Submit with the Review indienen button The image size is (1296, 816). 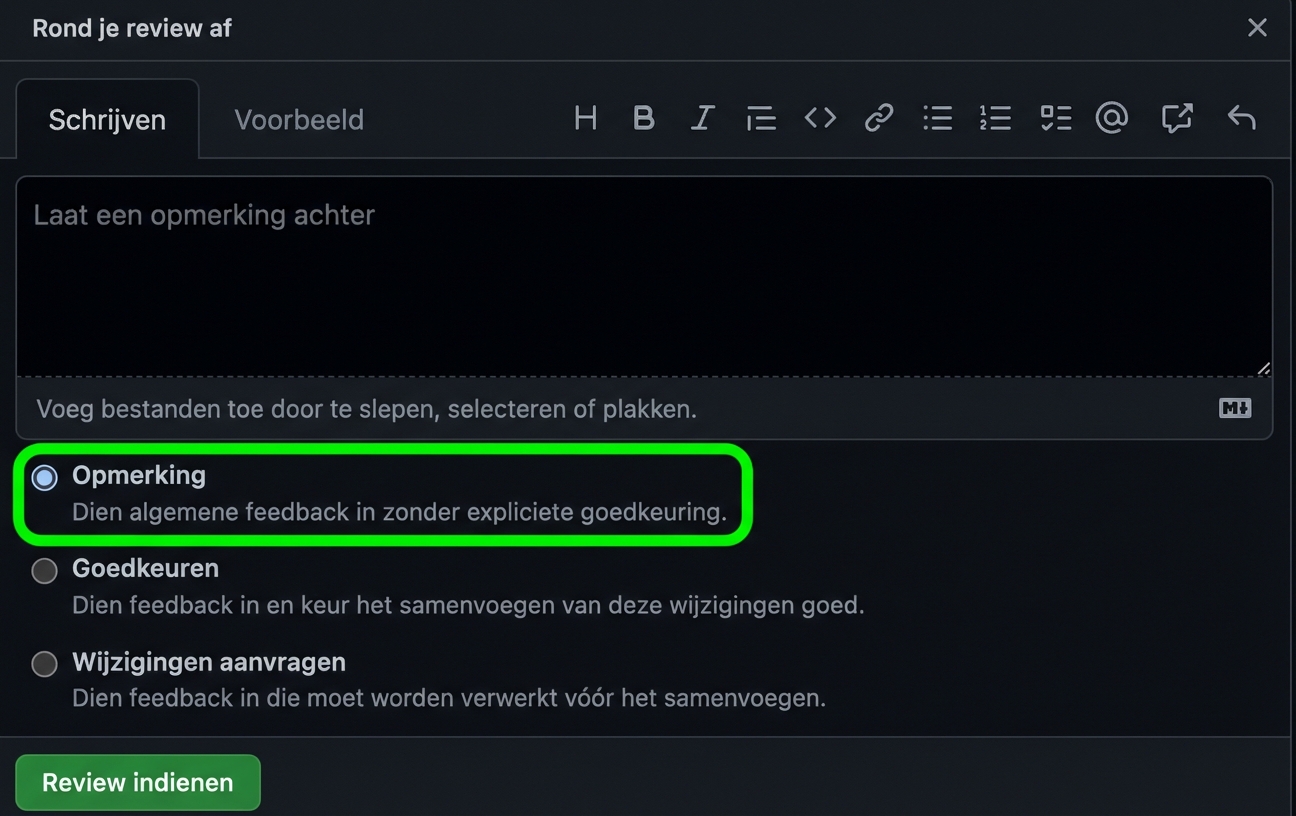[x=138, y=782]
